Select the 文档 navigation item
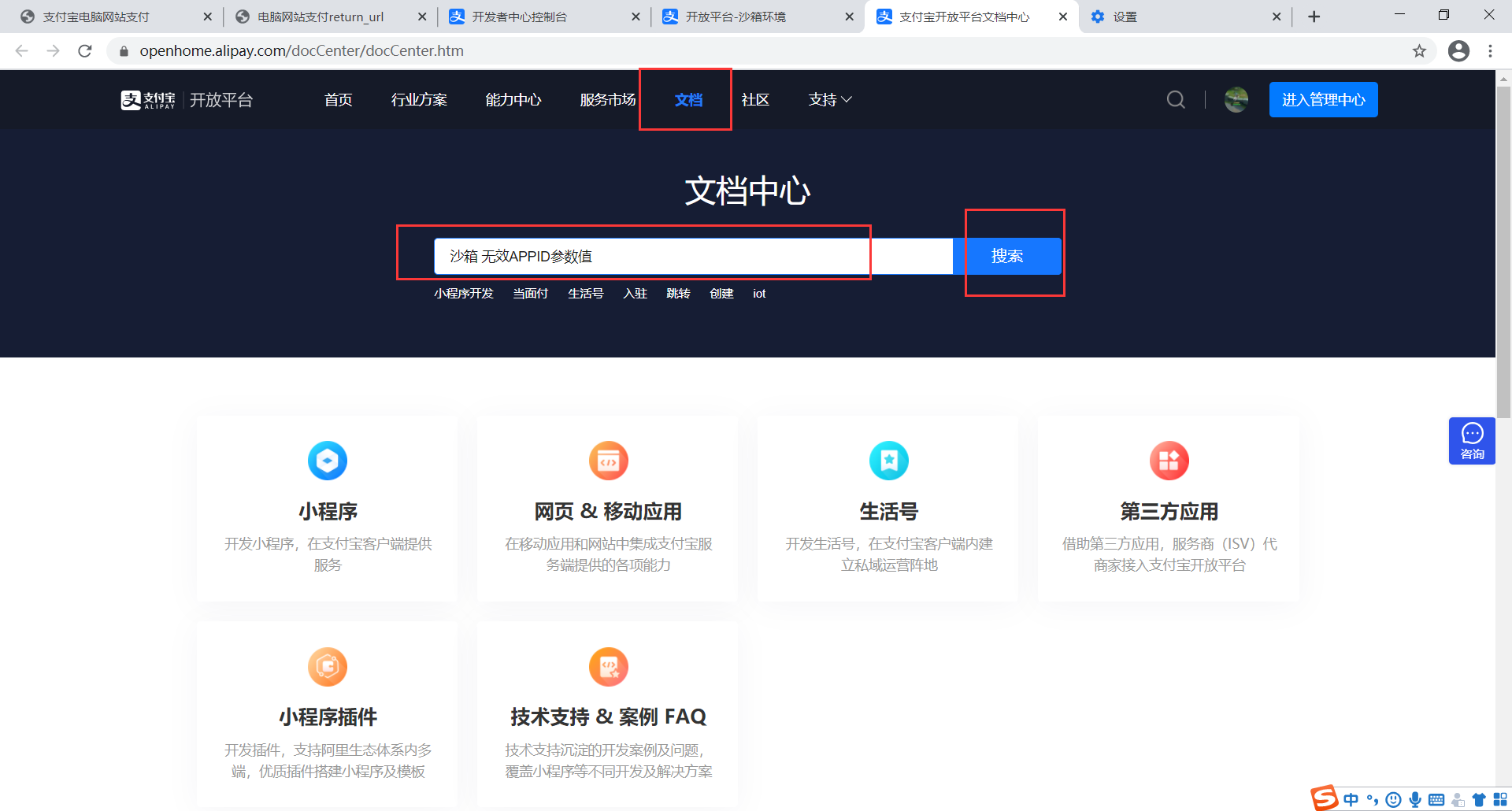 coord(688,100)
